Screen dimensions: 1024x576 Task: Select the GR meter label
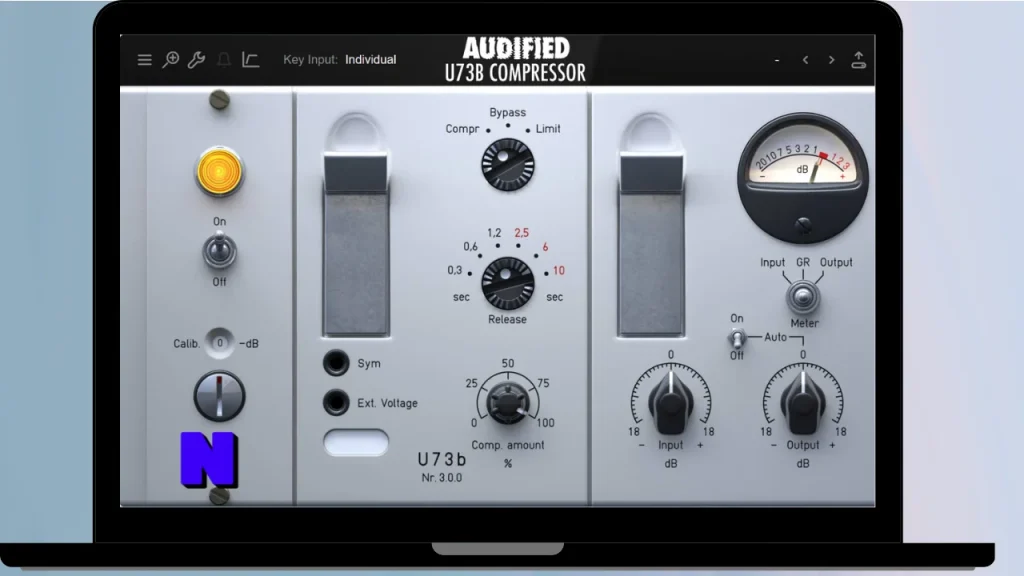point(803,263)
